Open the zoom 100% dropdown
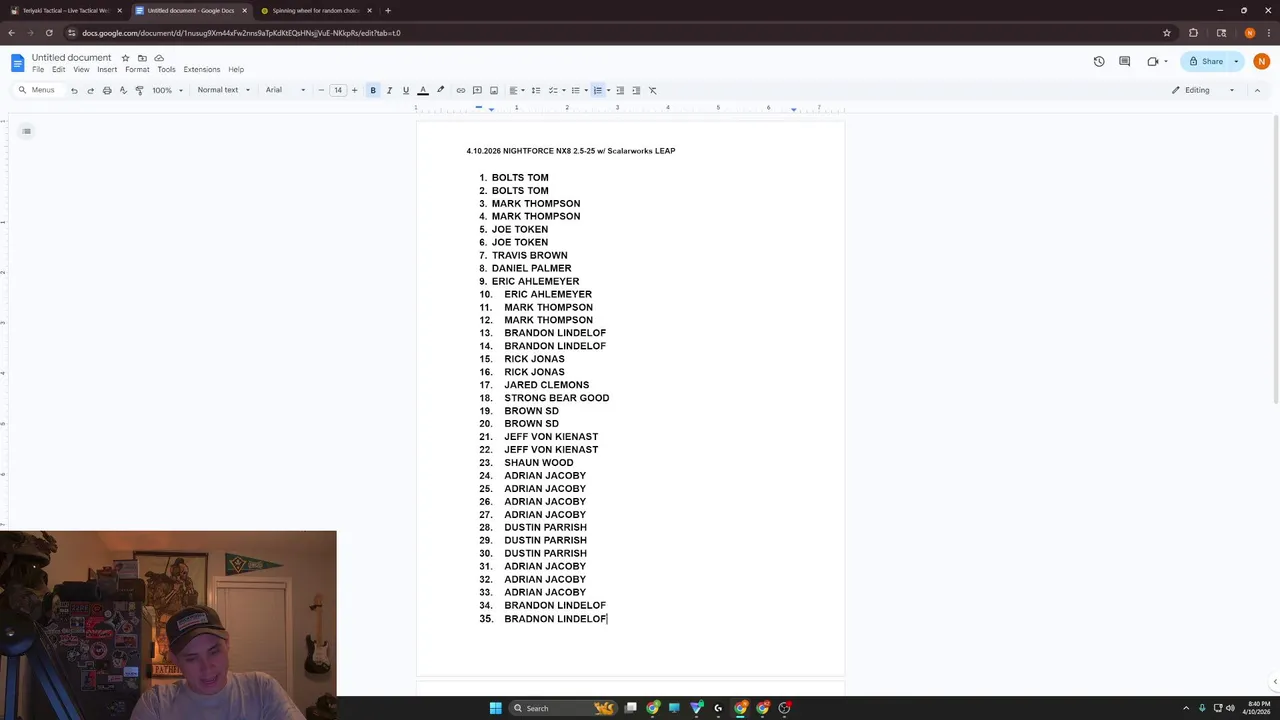 (167, 90)
